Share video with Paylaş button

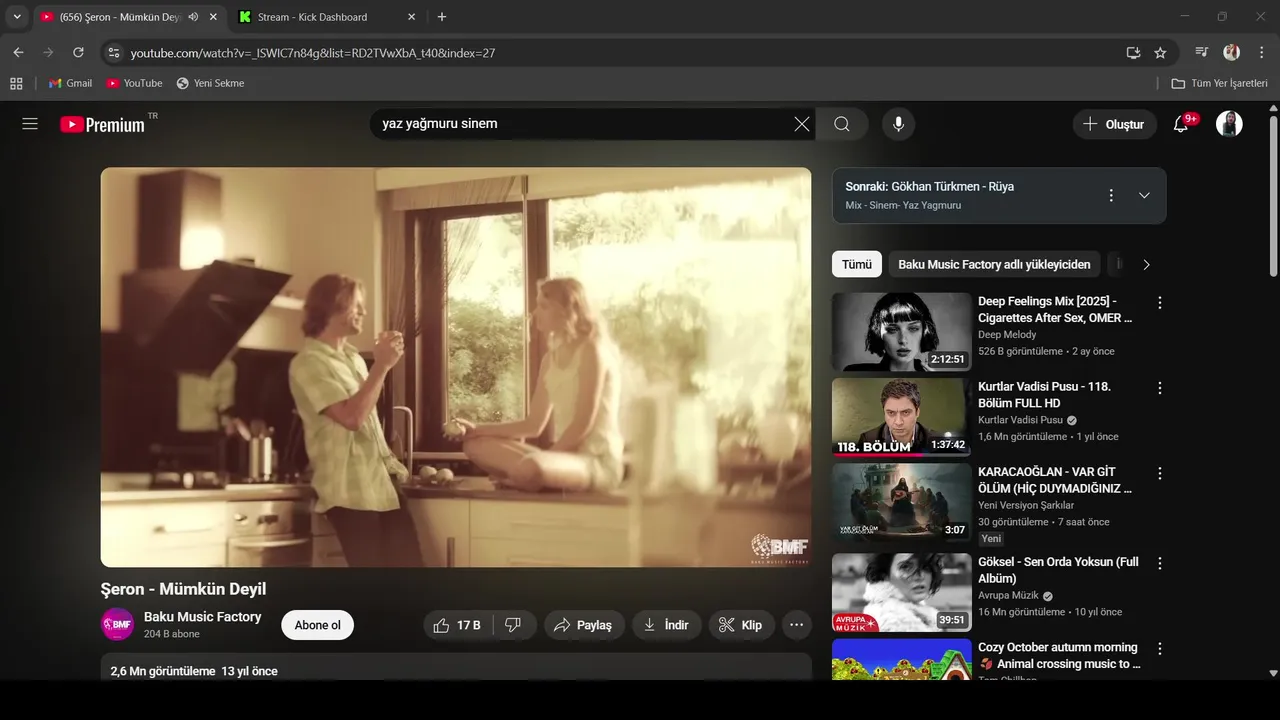584,625
